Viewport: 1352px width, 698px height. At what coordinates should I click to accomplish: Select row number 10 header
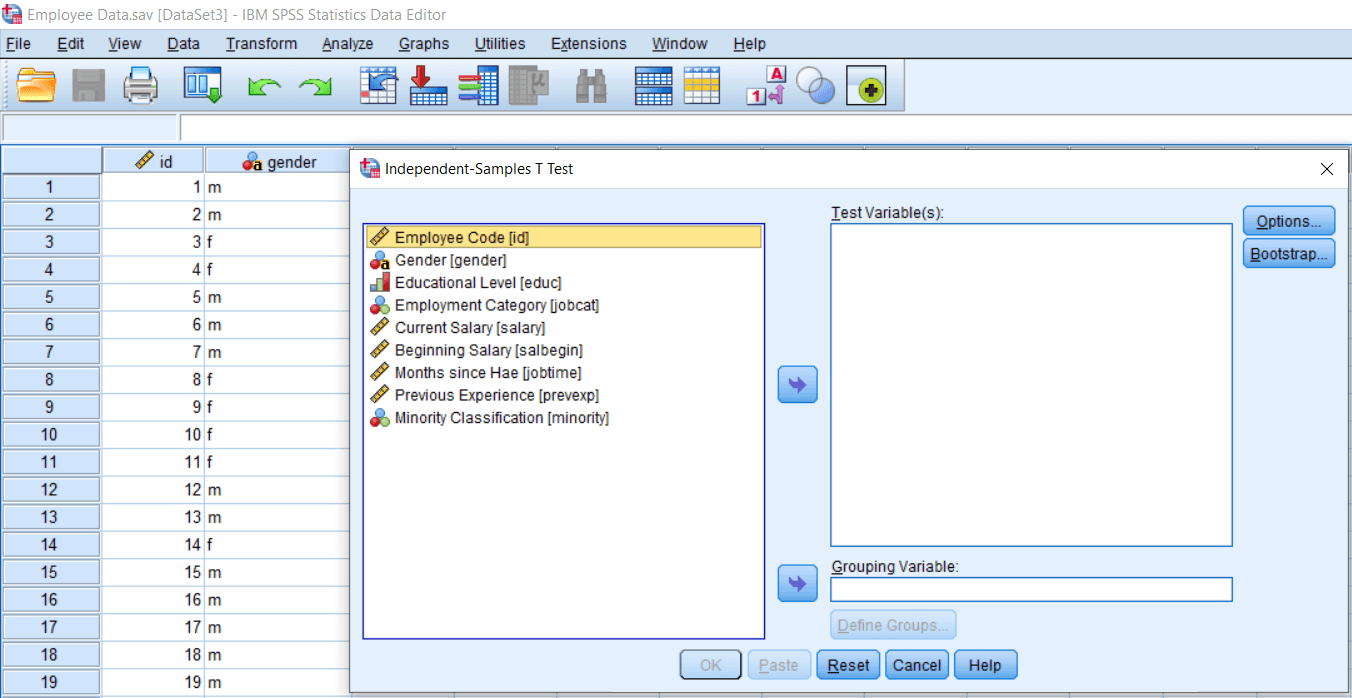(x=50, y=435)
